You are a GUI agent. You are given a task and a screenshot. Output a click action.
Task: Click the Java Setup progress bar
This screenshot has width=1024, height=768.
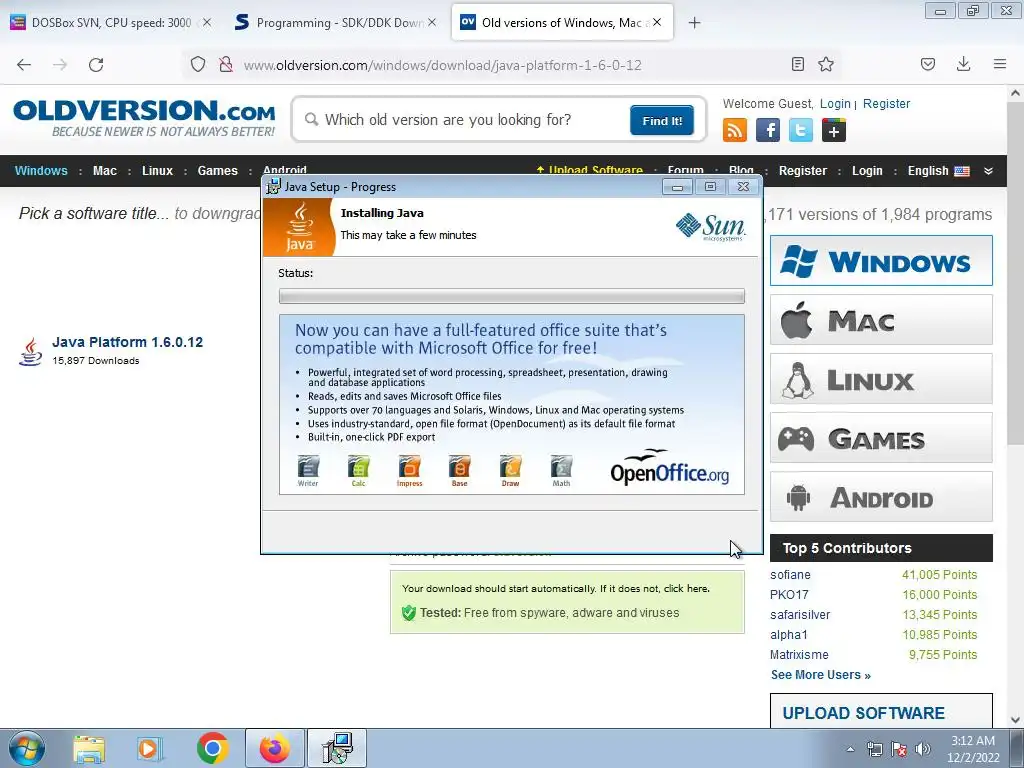point(511,296)
